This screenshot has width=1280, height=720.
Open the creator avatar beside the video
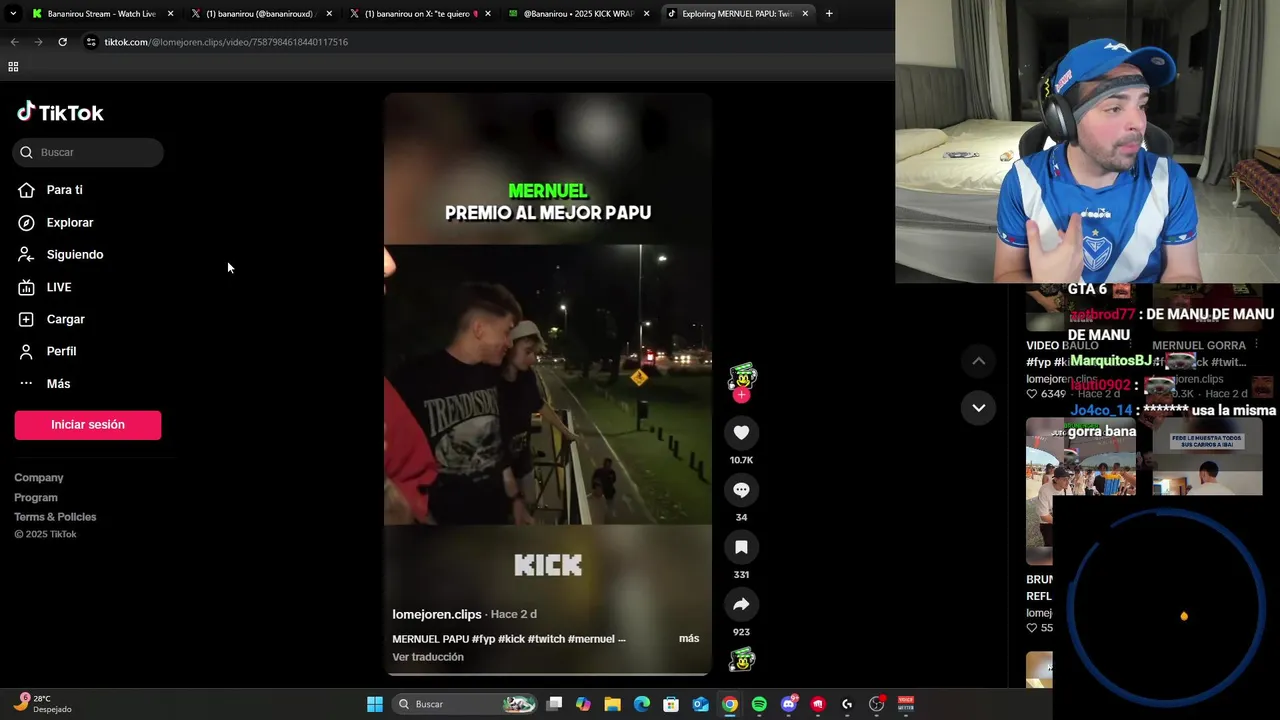[x=742, y=377]
